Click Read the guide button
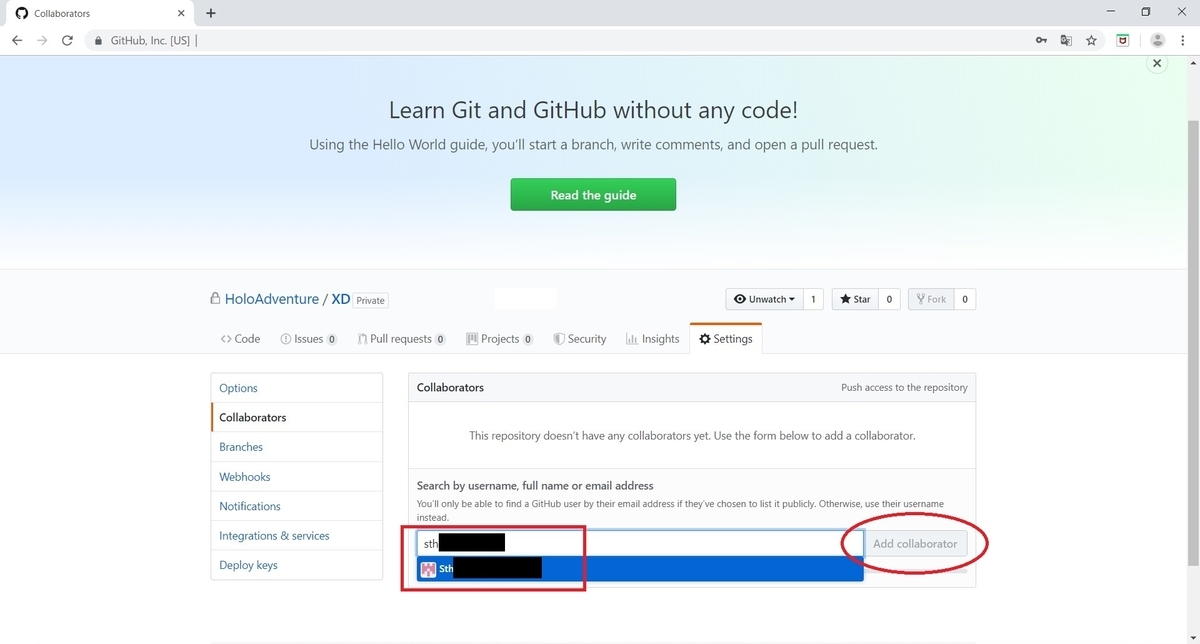The height and width of the screenshot is (644, 1200). tap(593, 195)
